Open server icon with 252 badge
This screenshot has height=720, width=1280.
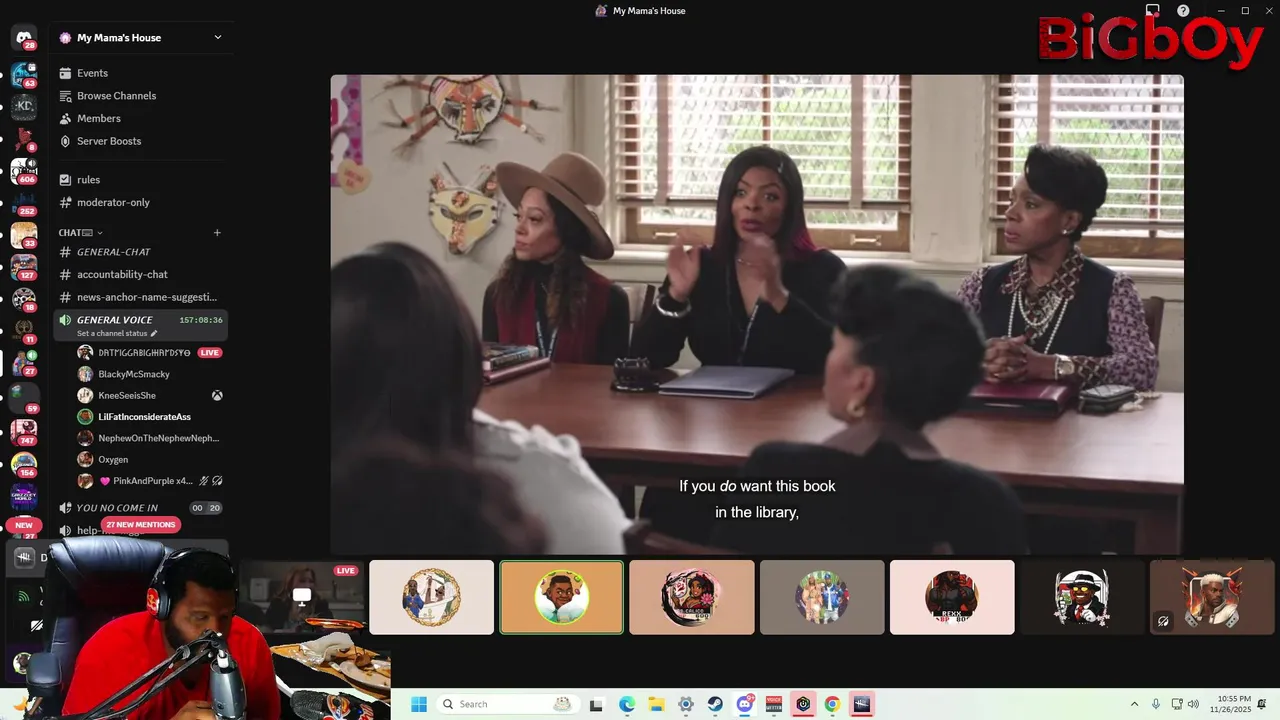(x=23, y=204)
